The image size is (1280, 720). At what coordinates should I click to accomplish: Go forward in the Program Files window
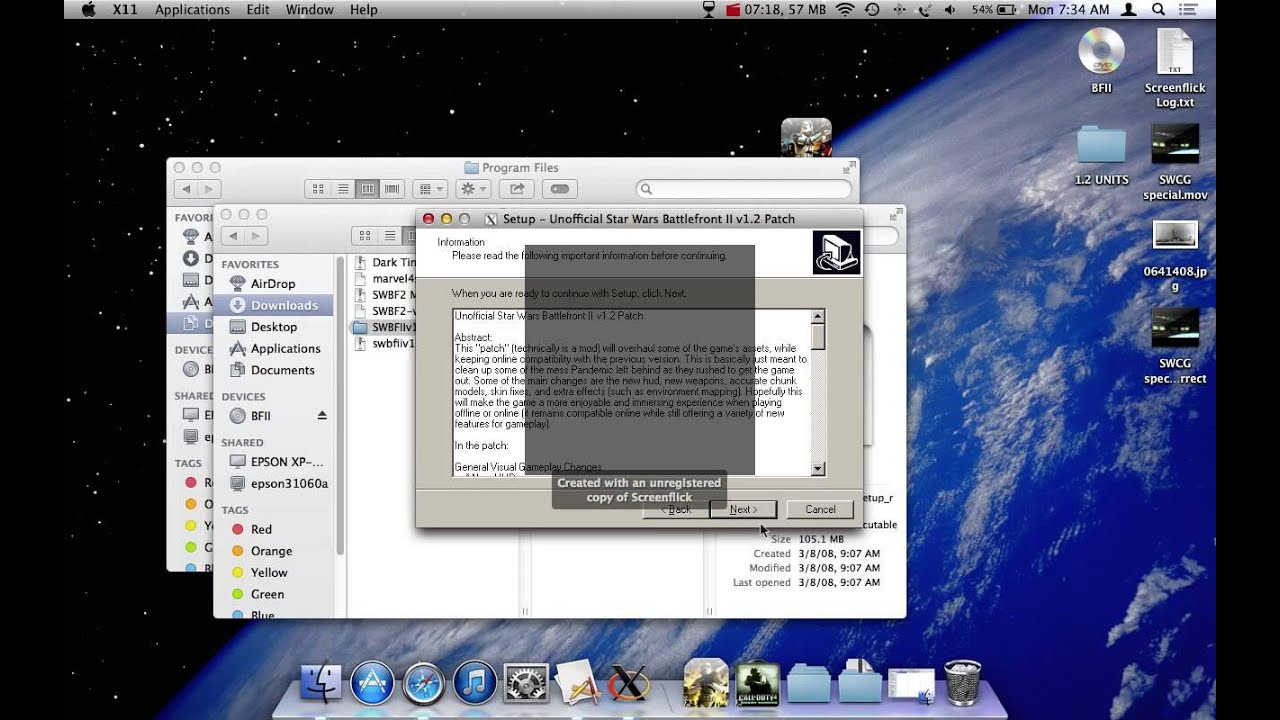[209, 188]
